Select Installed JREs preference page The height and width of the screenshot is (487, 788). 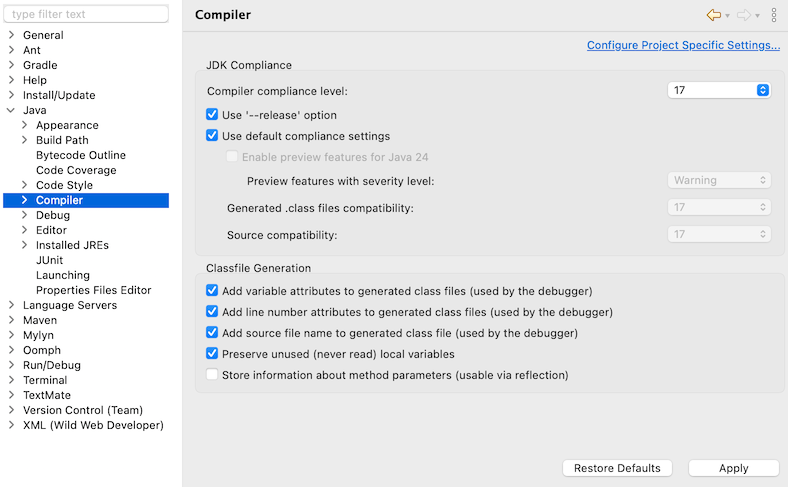[72, 245]
